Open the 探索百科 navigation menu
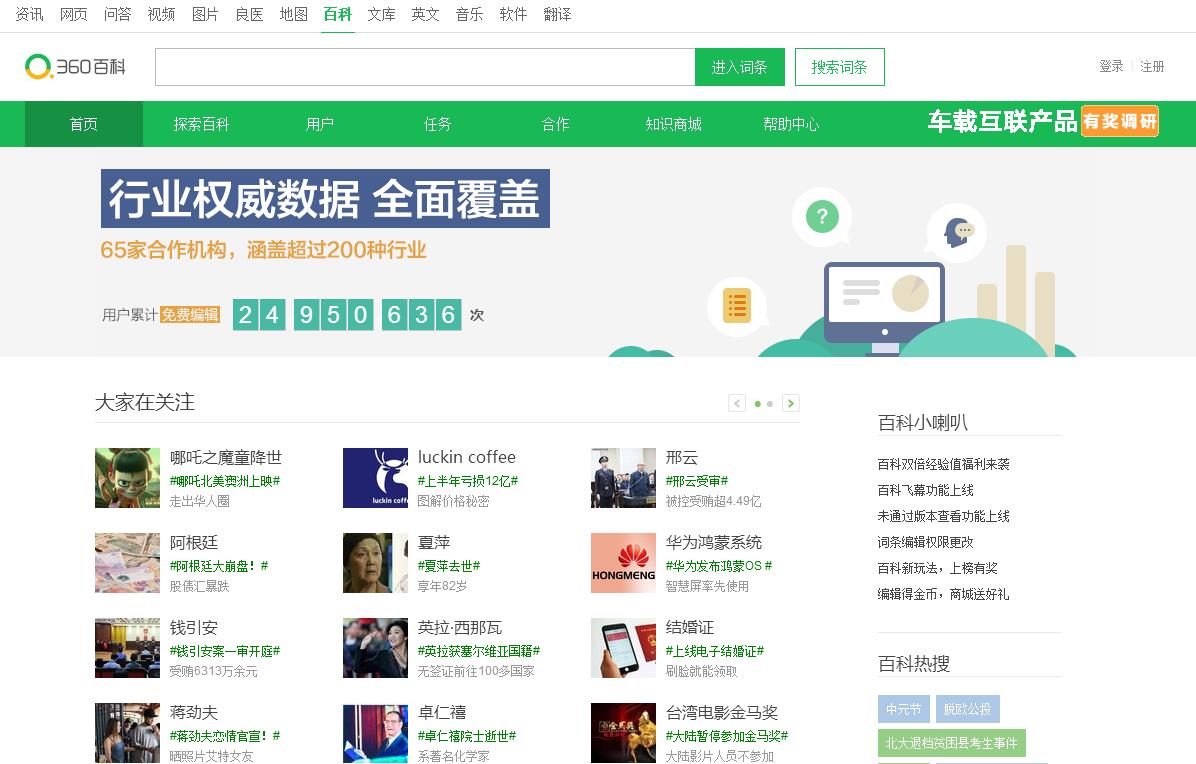The height and width of the screenshot is (764, 1196). (201, 124)
